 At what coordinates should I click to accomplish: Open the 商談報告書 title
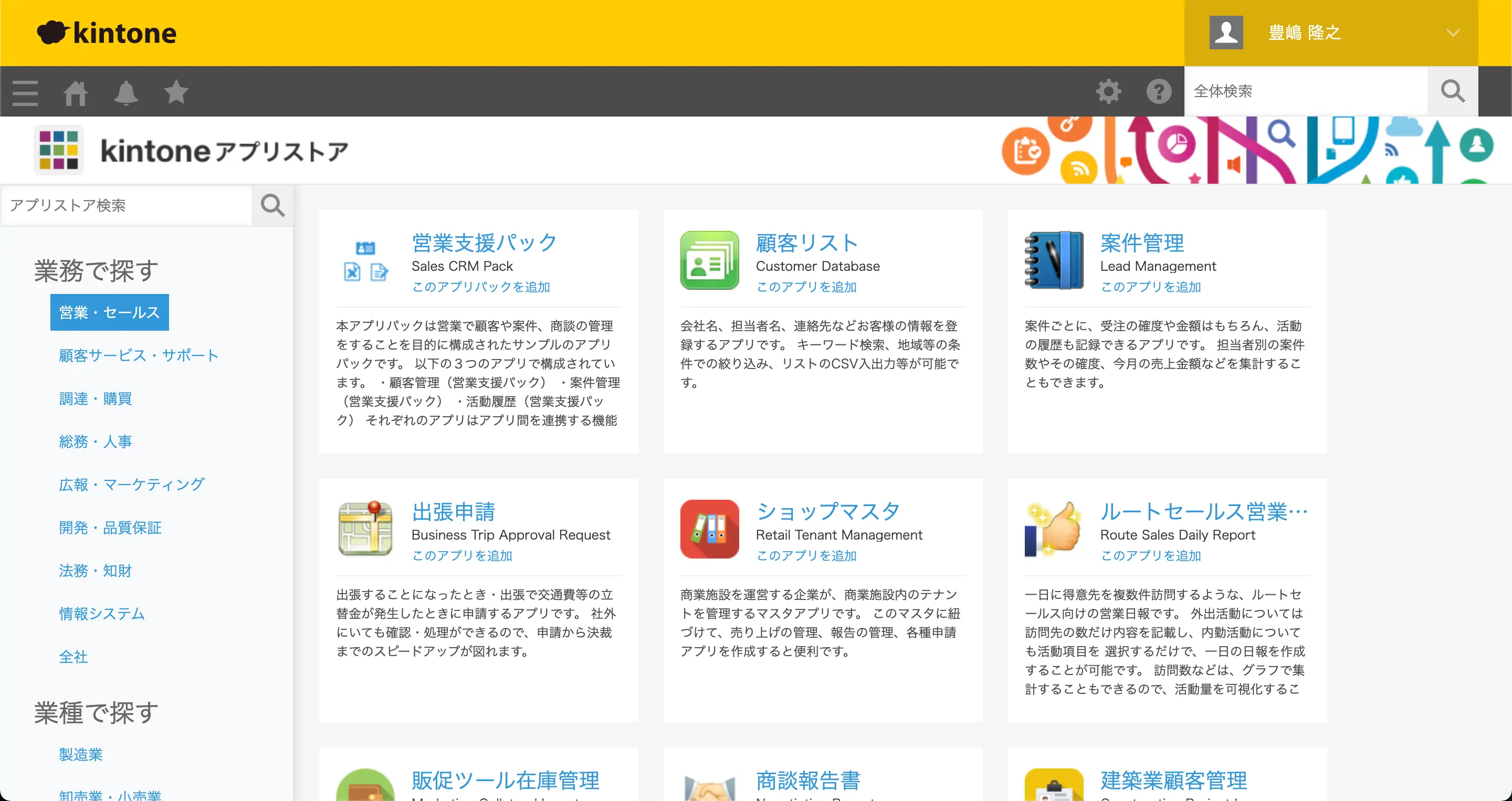[808, 781]
